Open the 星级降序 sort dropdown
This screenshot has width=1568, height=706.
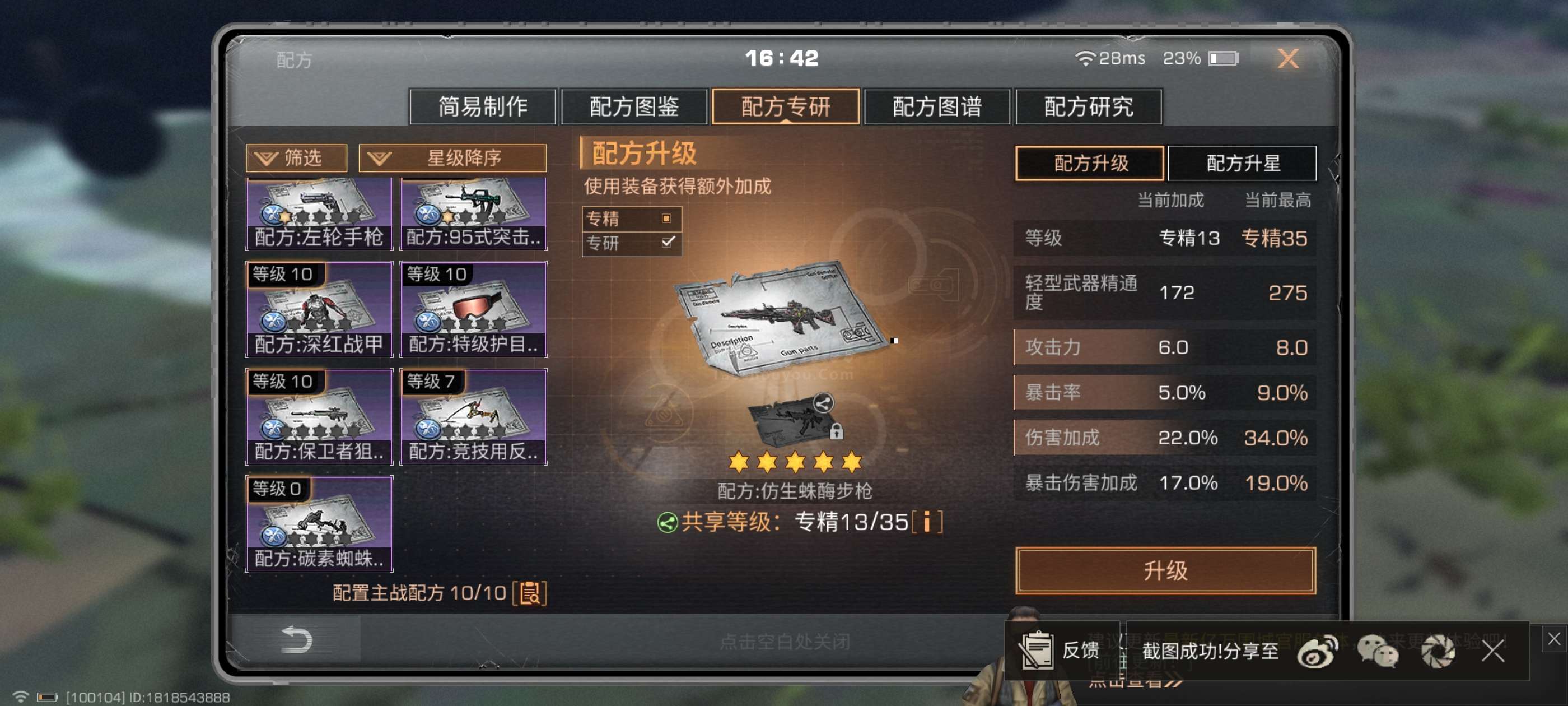click(x=452, y=159)
